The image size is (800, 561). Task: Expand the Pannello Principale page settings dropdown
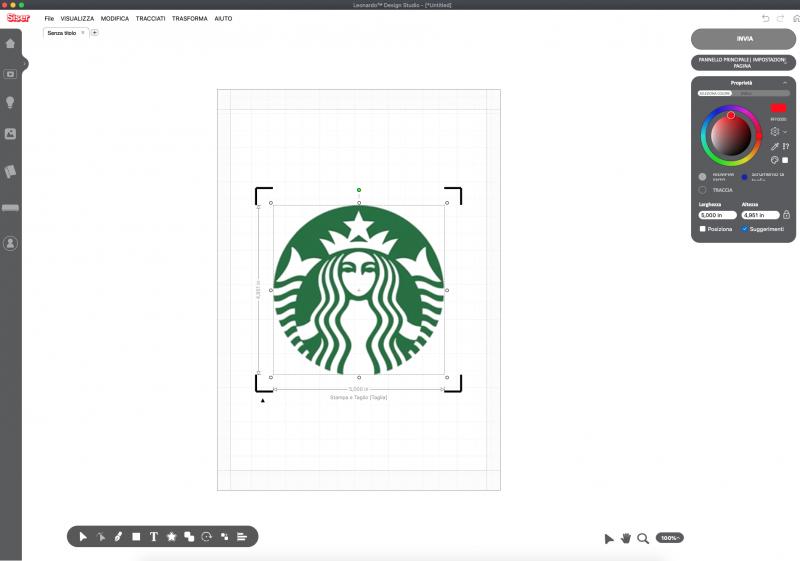(743, 63)
